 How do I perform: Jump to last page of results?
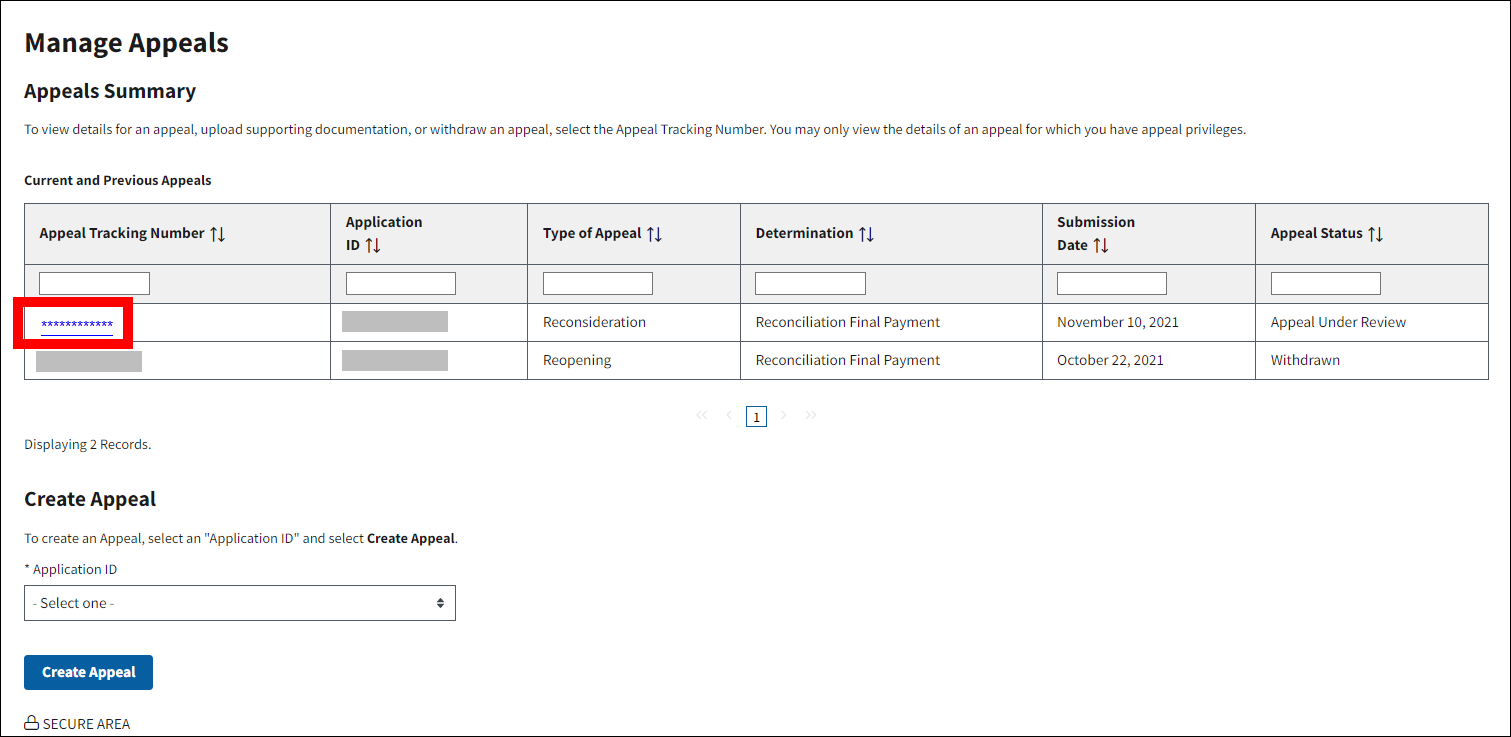811,415
